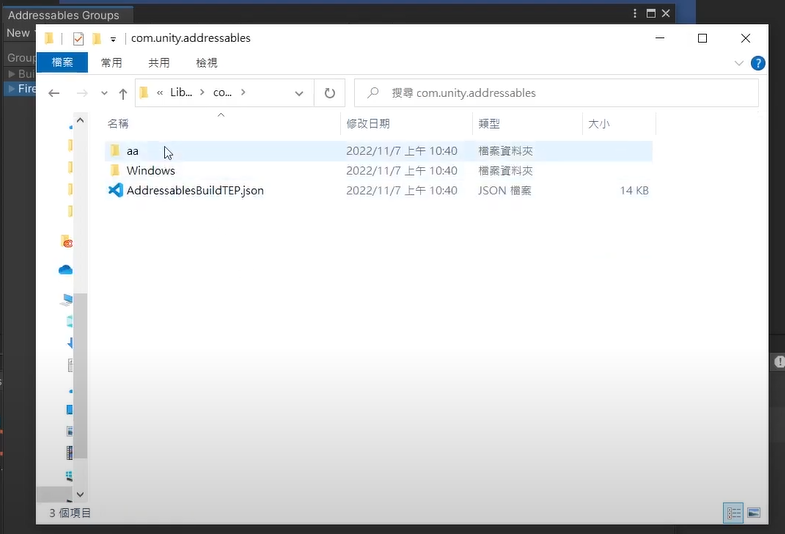Click the folder icon beside Windows
Image resolution: width=785 pixels, height=534 pixels.
115,171
